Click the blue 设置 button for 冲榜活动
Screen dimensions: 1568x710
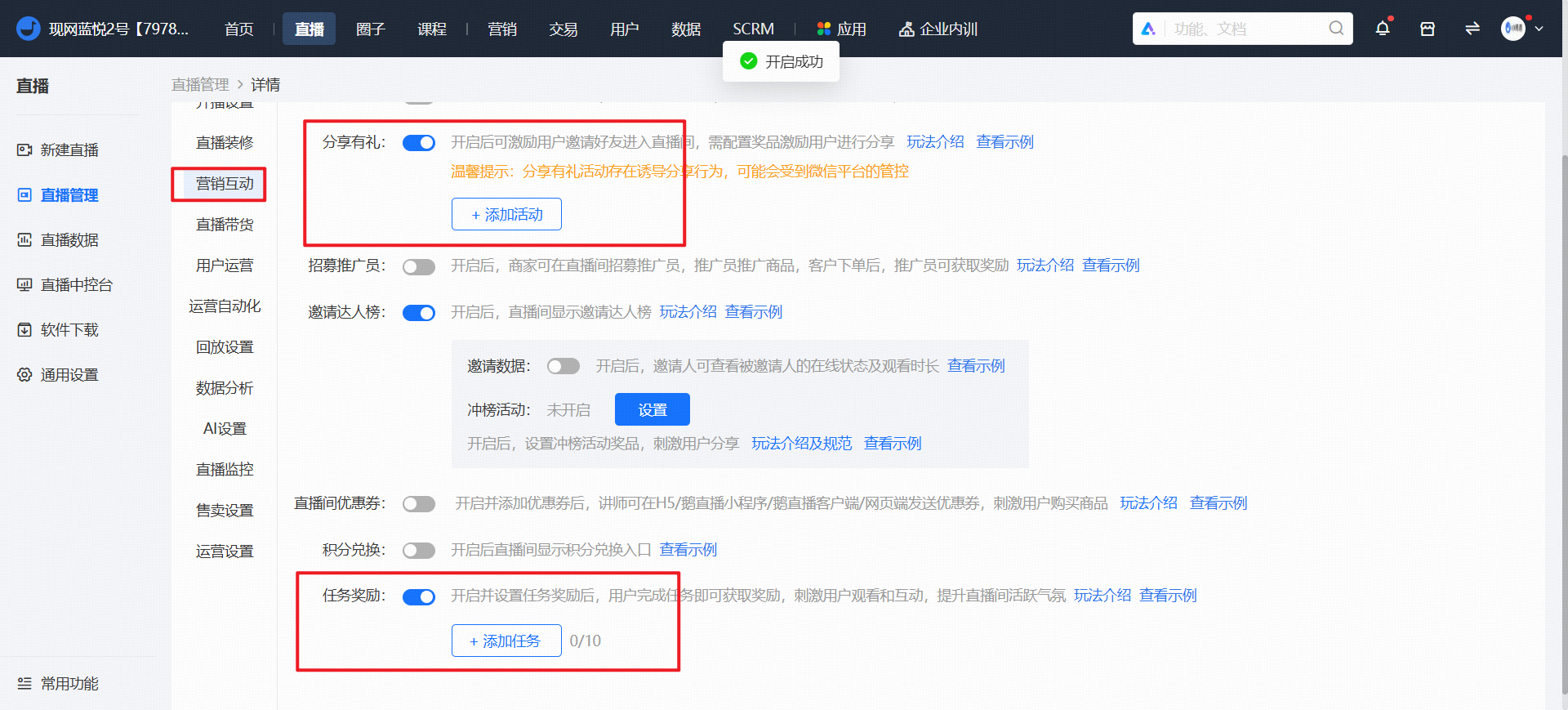(653, 409)
